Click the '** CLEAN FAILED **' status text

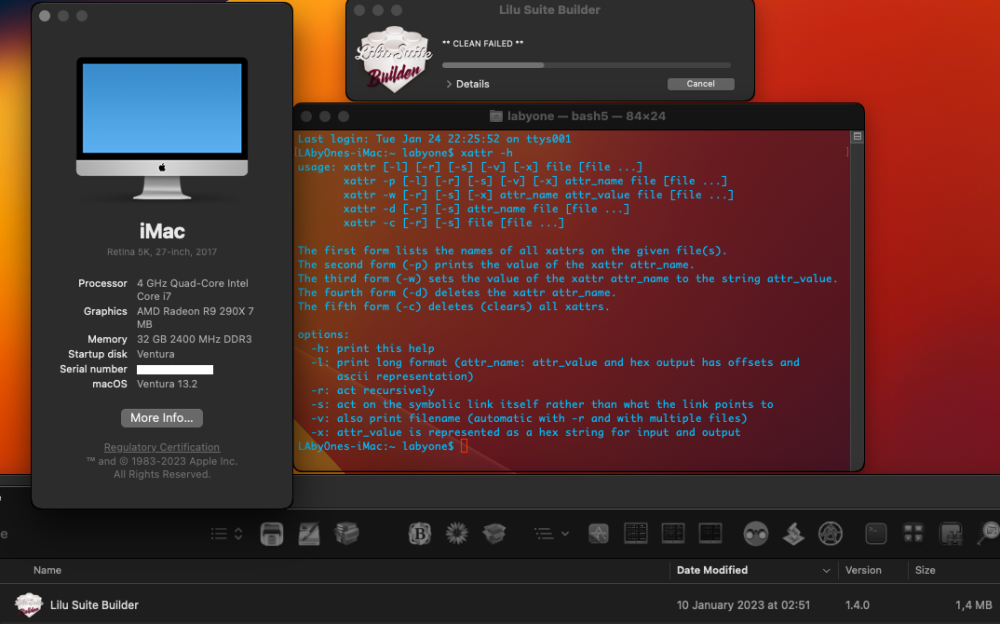point(482,43)
